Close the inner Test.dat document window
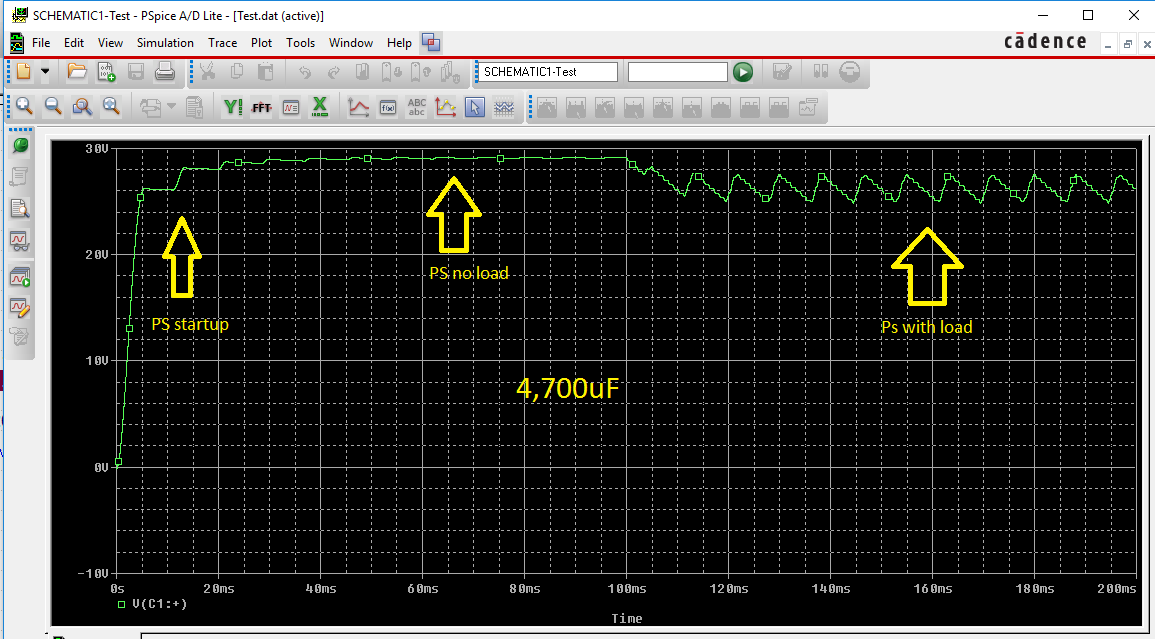This screenshot has height=639, width=1155. pyautogui.click(x=1146, y=44)
